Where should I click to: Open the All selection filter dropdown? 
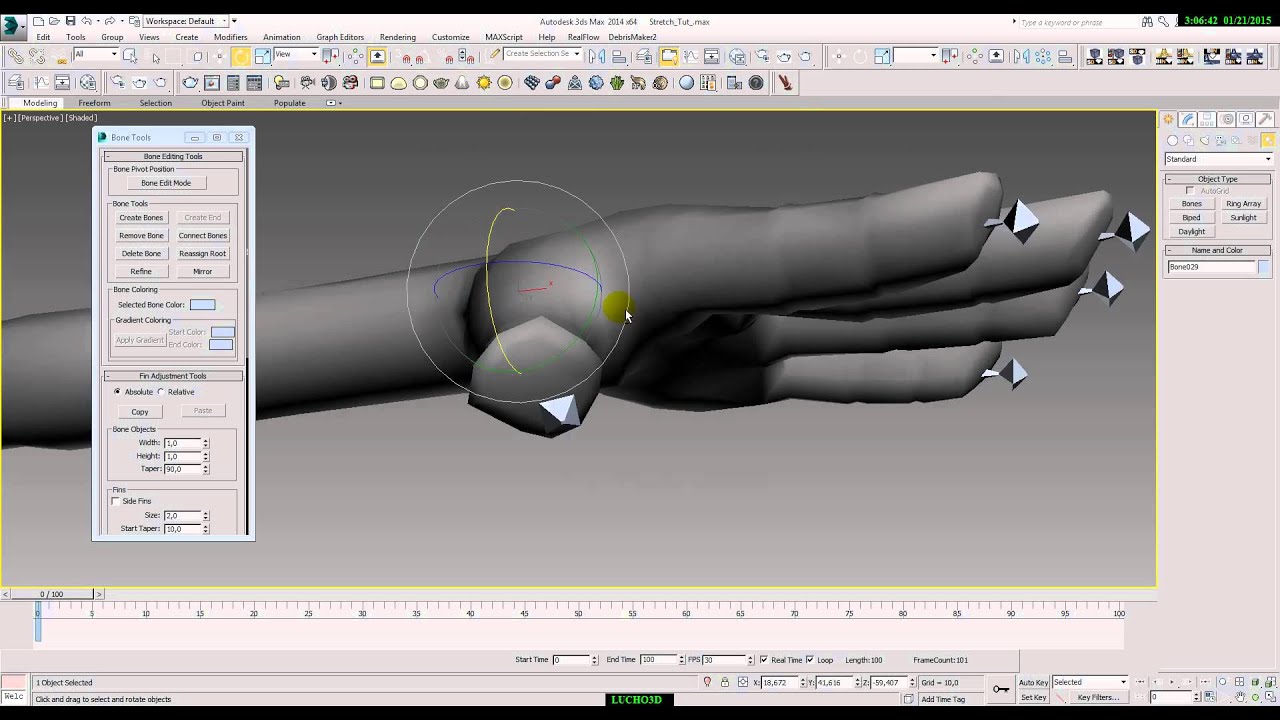[95, 54]
